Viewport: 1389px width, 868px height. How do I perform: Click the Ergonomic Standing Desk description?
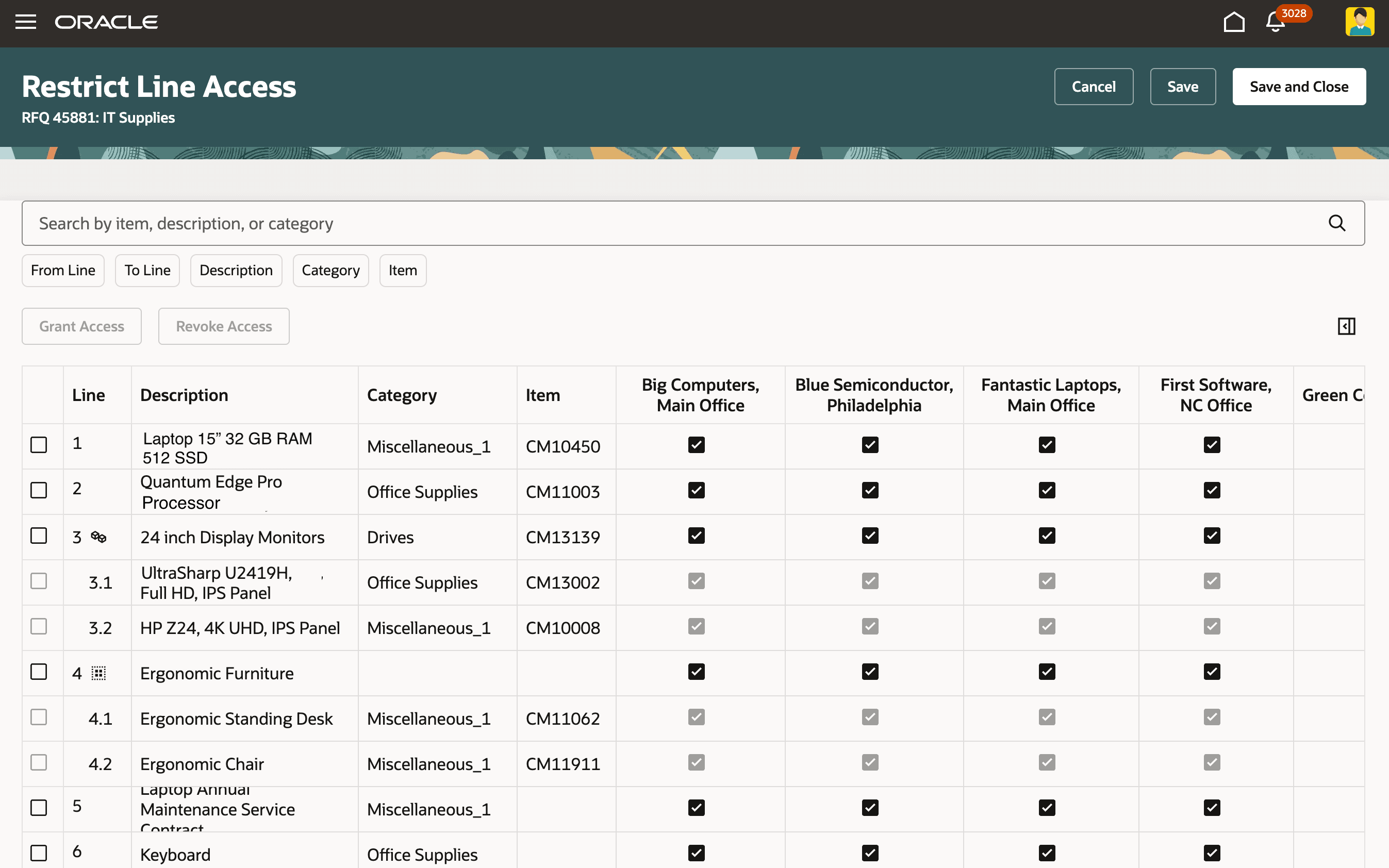click(x=237, y=719)
